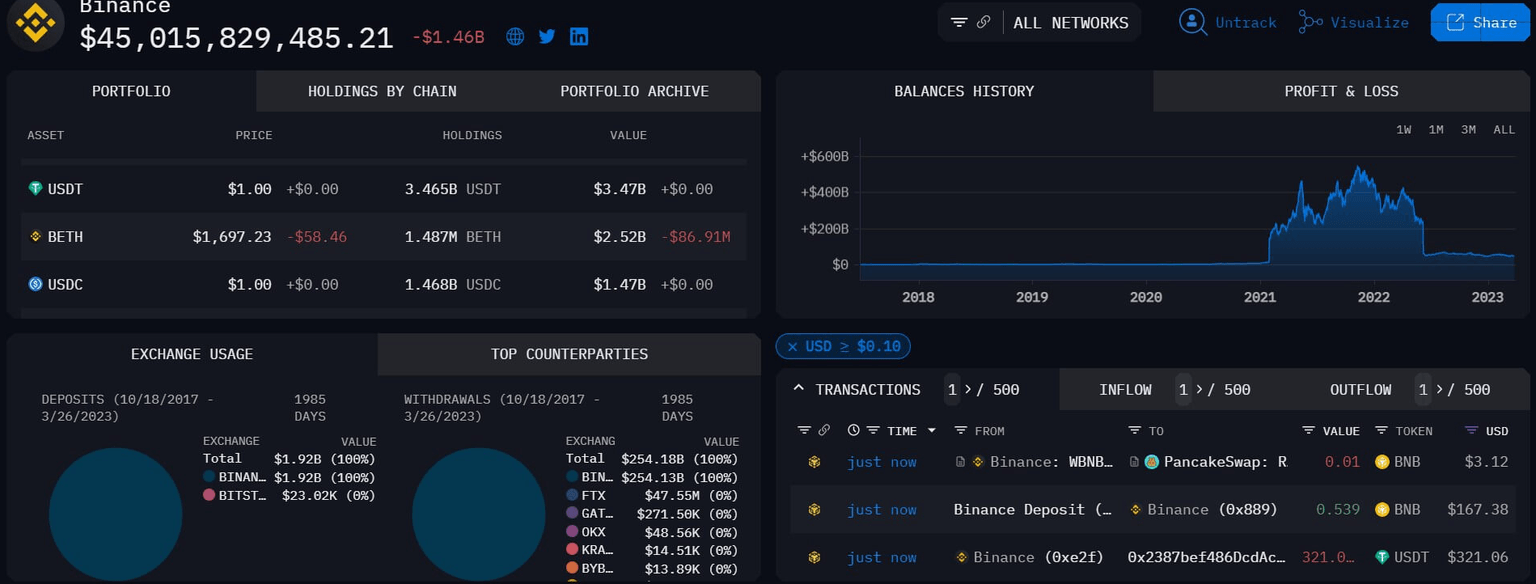Viewport: 1536px width, 584px height.
Task: Remove the USD ≥ $0.10 filter chip
Action: tap(792, 347)
